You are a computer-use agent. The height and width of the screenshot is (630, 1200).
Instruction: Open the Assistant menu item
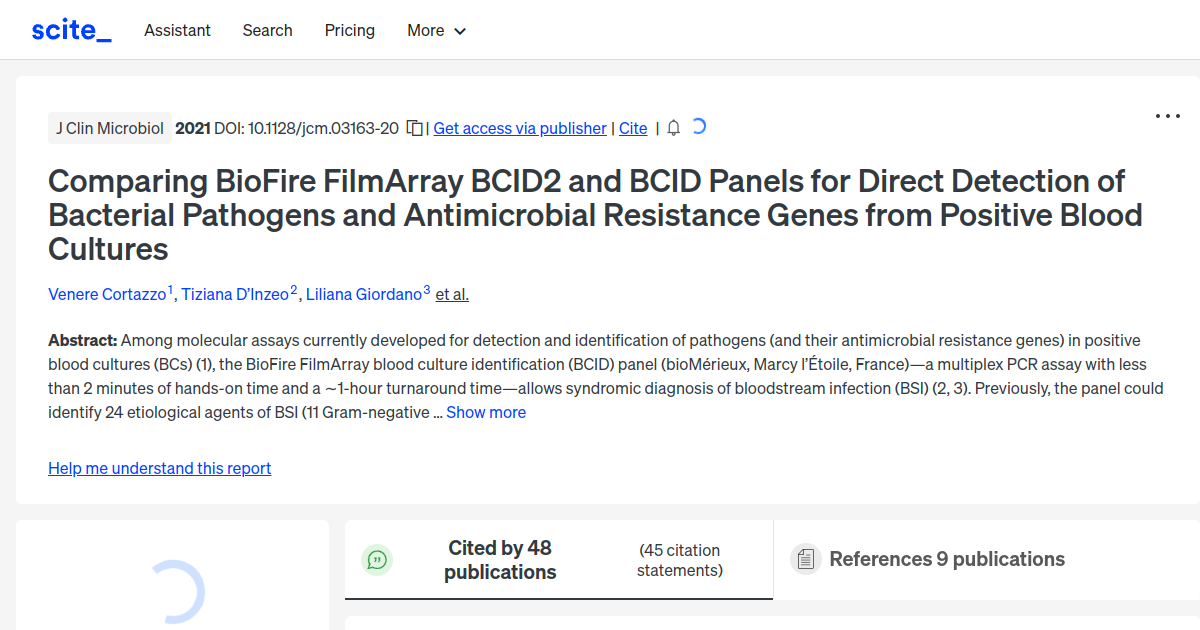click(x=177, y=31)
